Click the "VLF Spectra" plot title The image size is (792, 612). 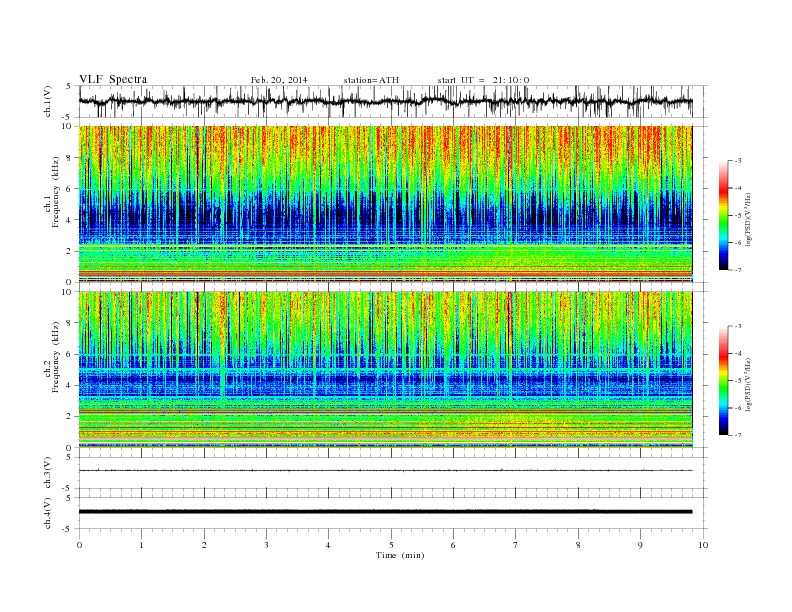tap(113, 79)
